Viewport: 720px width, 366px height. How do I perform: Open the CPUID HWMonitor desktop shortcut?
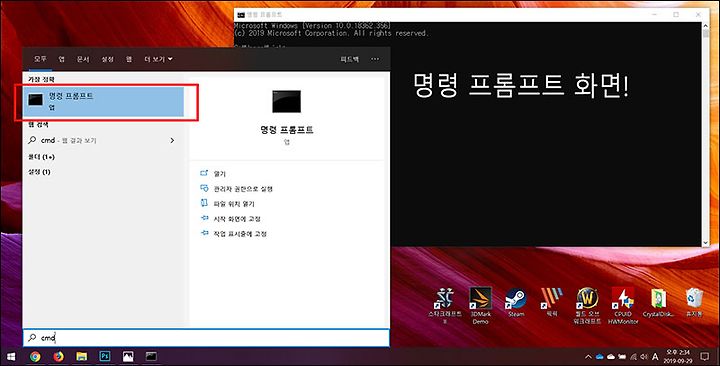[623, 305]
